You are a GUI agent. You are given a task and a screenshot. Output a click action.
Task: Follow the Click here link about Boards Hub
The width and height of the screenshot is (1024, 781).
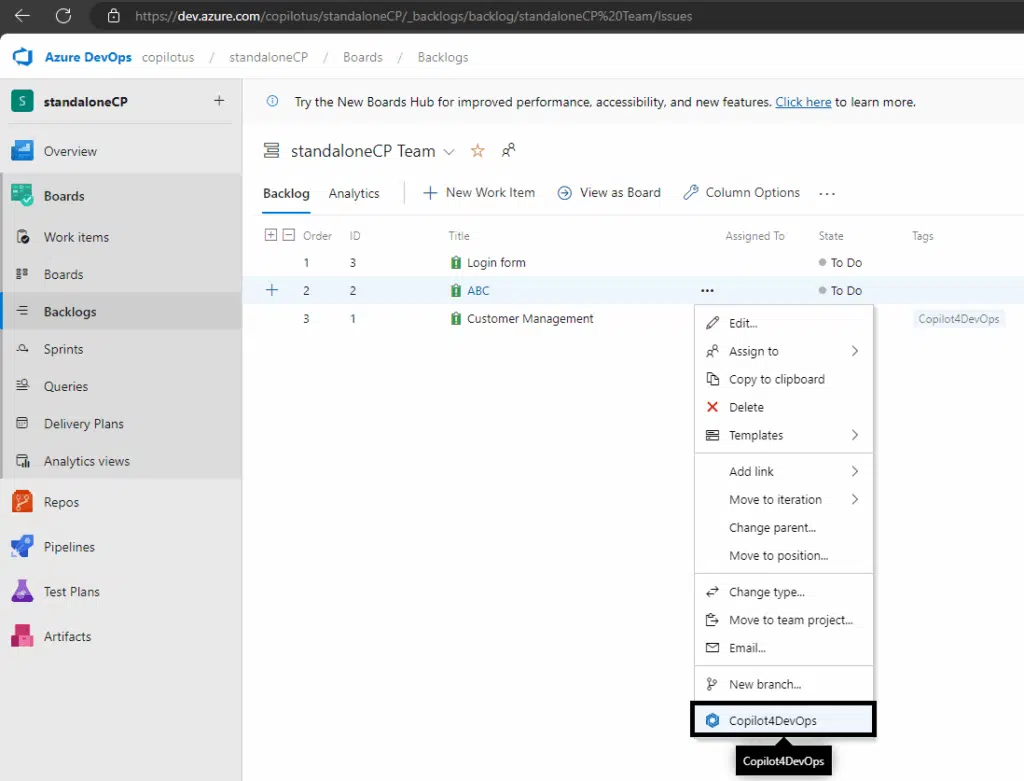pyautogui.click(x=803, y=101)
